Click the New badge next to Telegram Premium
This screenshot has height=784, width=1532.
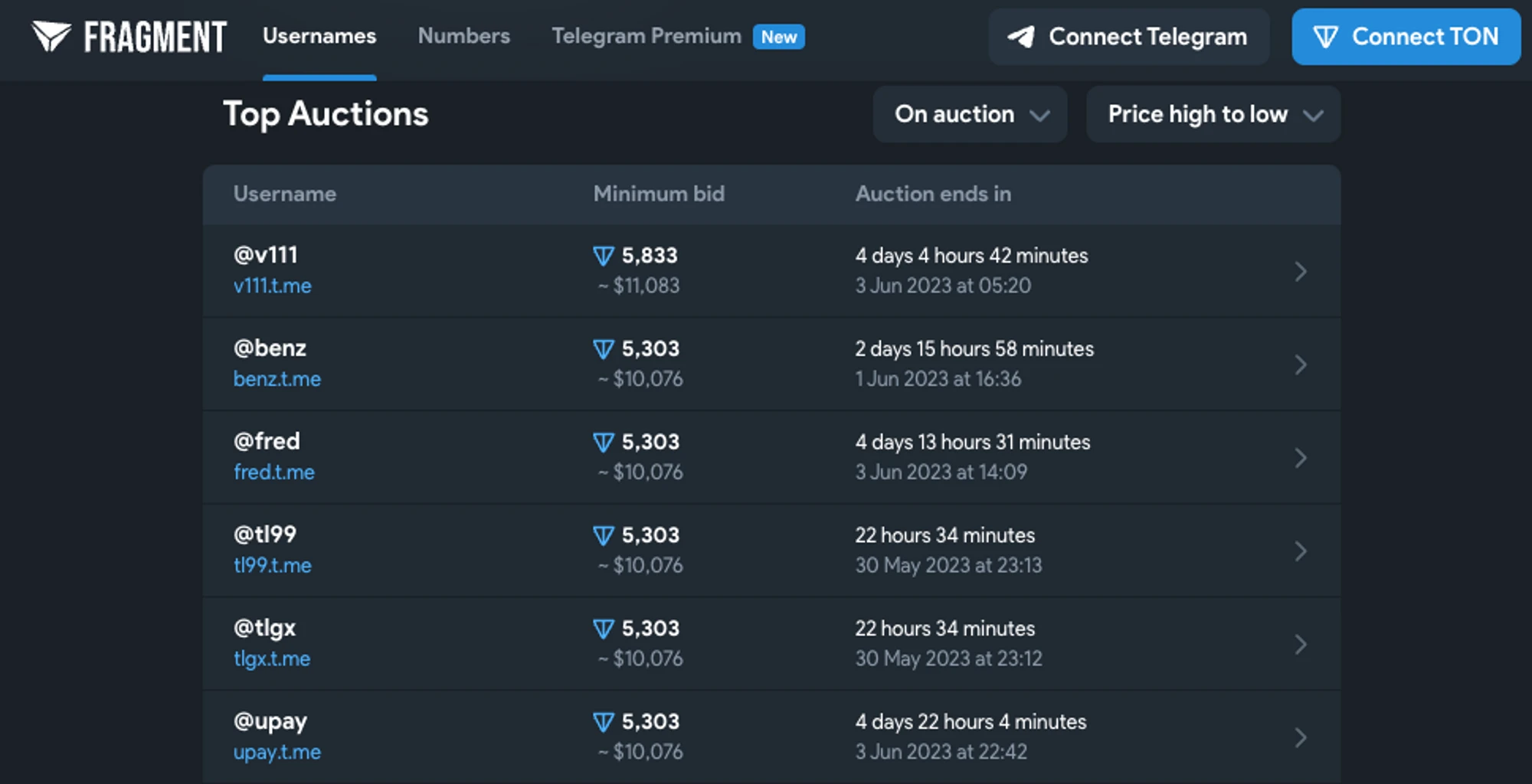(x=778, y=37)
